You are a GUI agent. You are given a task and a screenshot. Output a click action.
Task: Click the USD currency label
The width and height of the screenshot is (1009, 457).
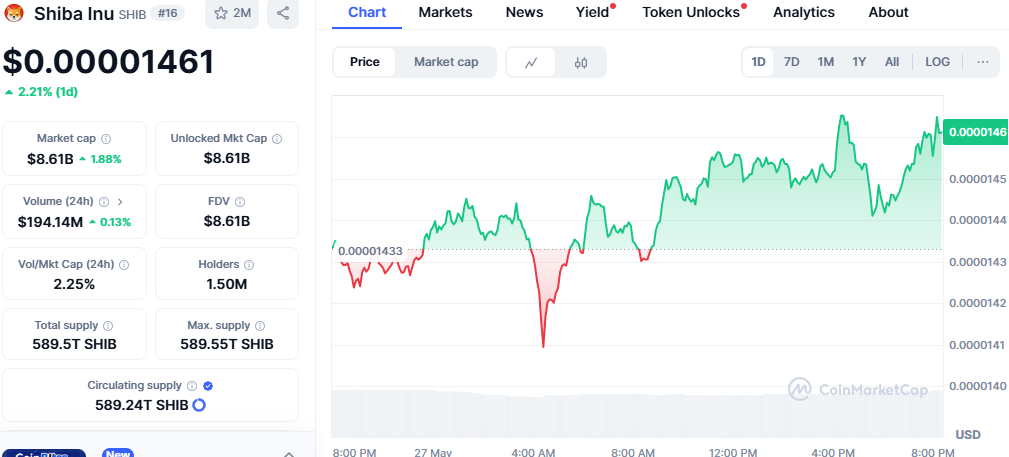point(968,434)
